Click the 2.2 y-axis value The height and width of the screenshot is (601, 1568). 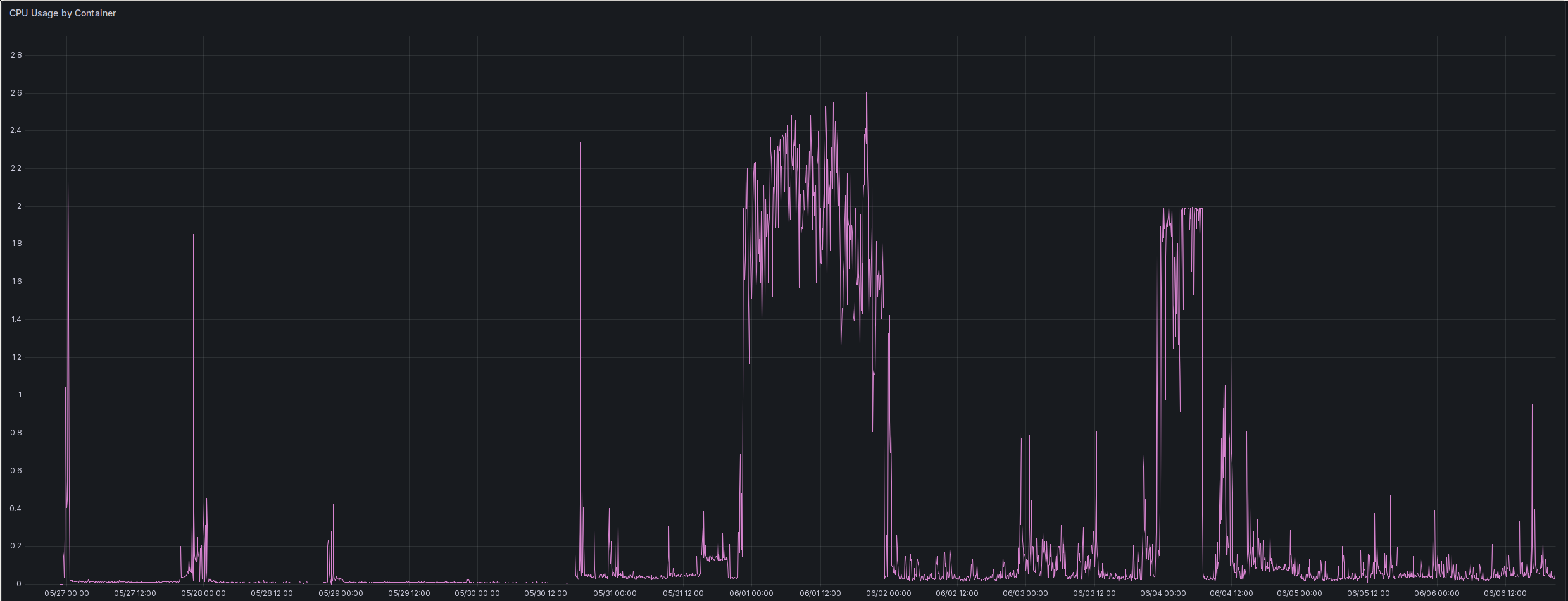[x=16, y=168]
